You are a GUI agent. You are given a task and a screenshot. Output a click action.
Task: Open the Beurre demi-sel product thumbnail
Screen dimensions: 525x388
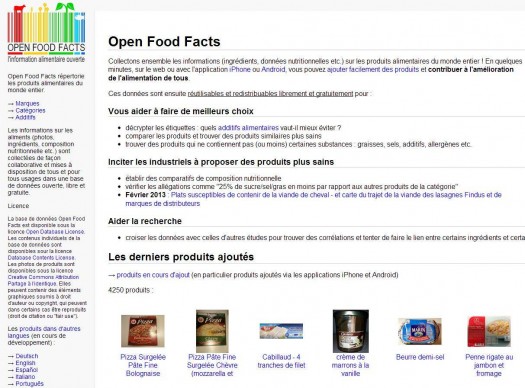[x=420, y=331]
